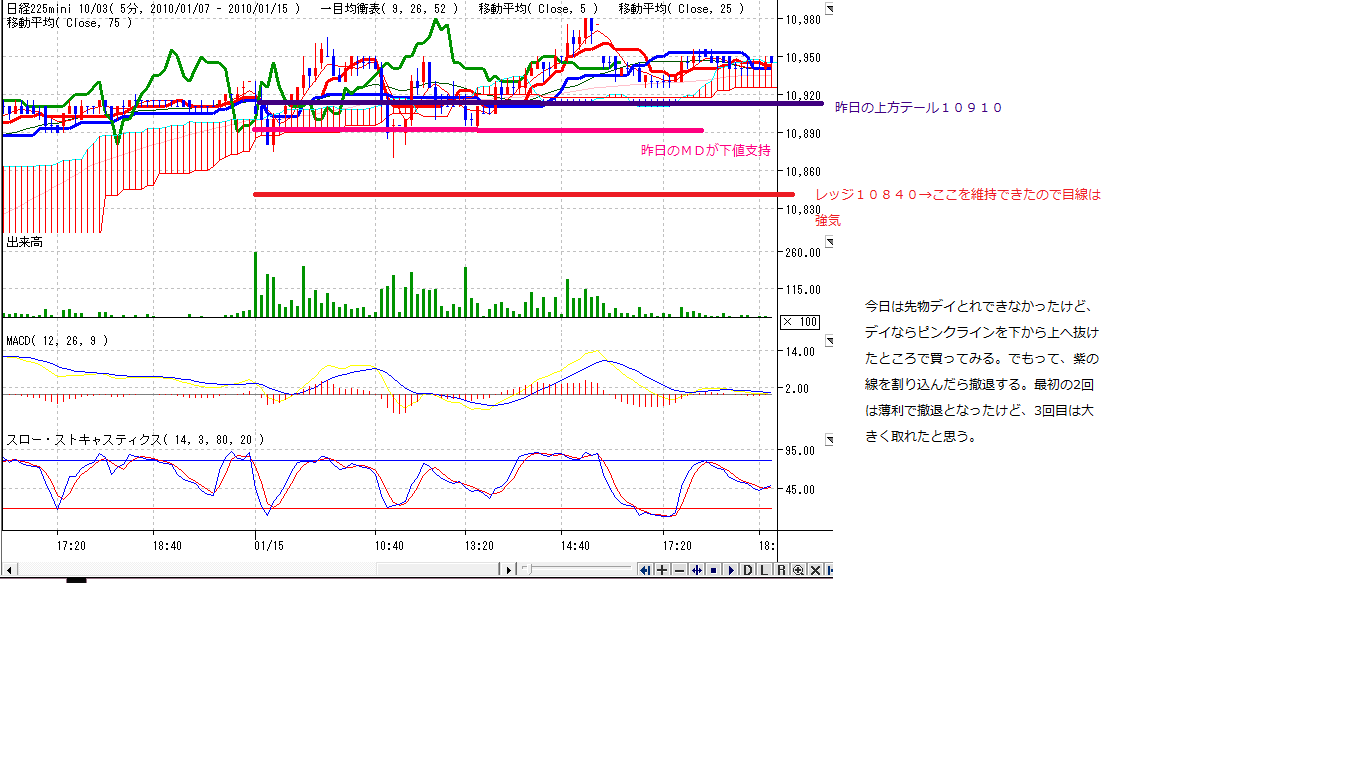Click the jump-to-start arrow icon in chart toolbar
Screen dimensions: 1366x768
pos(645,570)
